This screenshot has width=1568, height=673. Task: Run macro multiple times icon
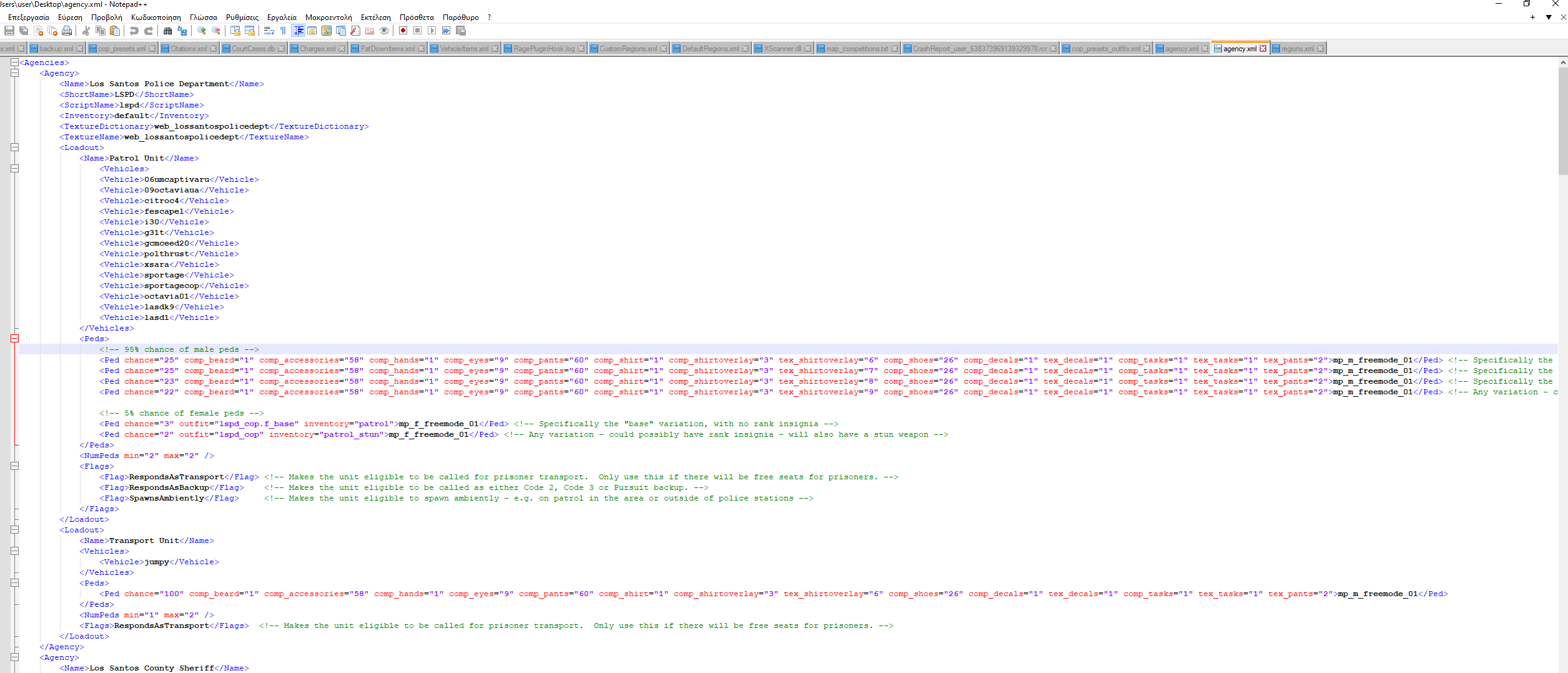click(x=446, y=31)
